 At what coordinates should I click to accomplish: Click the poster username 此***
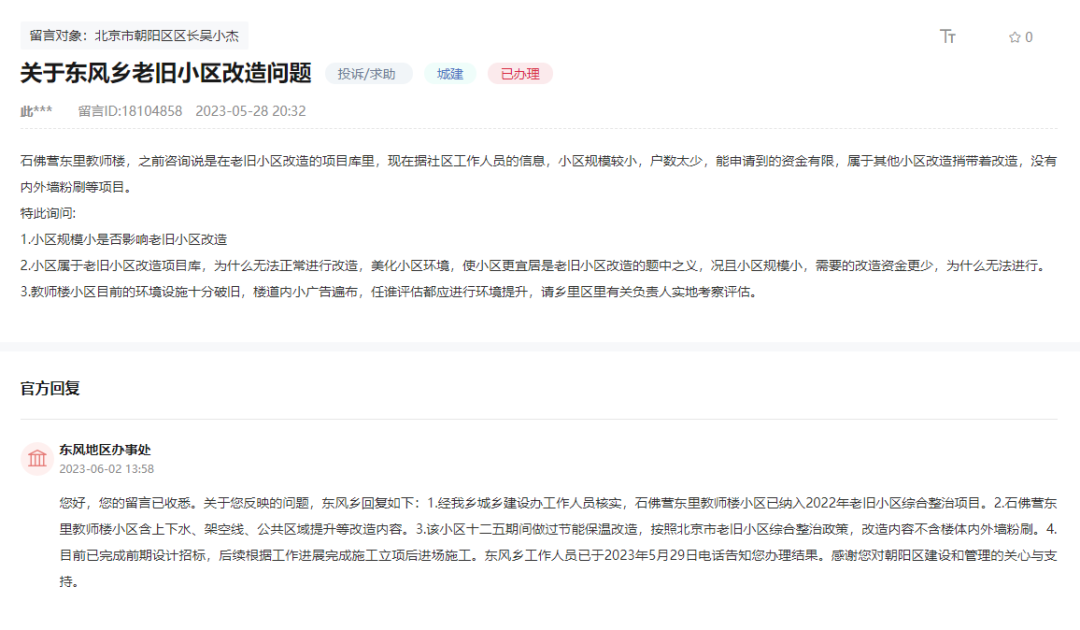(36, 111)
